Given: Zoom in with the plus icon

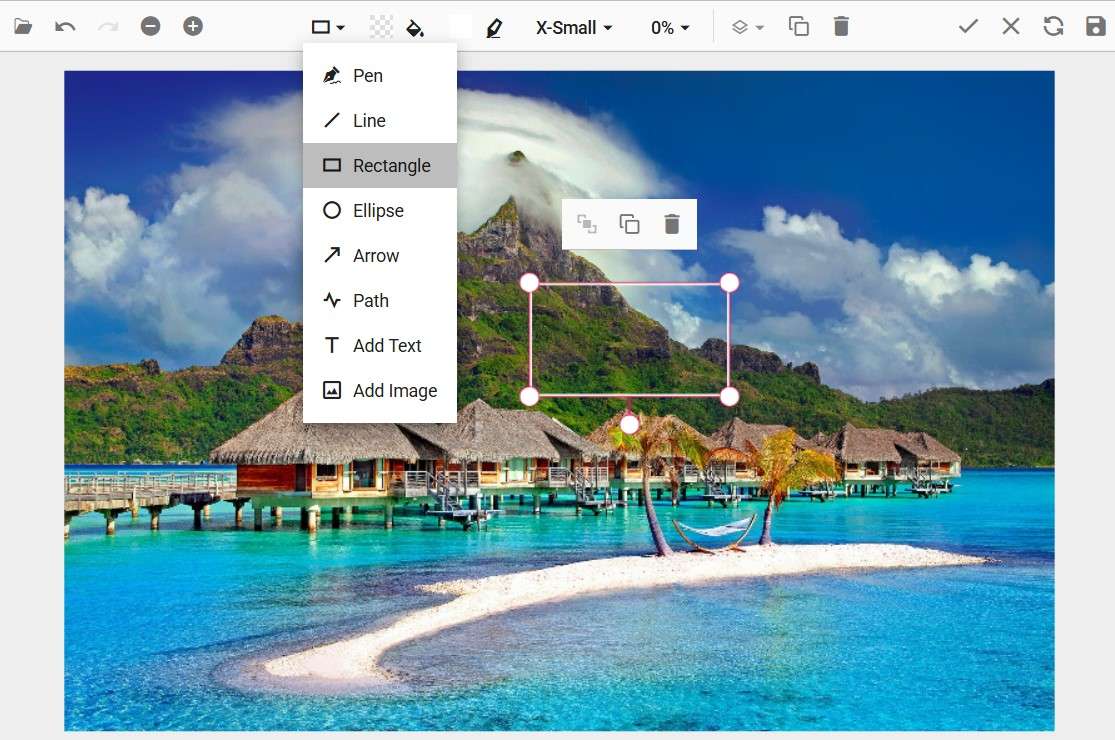Looking at the screenshot, I should point(193,27).
